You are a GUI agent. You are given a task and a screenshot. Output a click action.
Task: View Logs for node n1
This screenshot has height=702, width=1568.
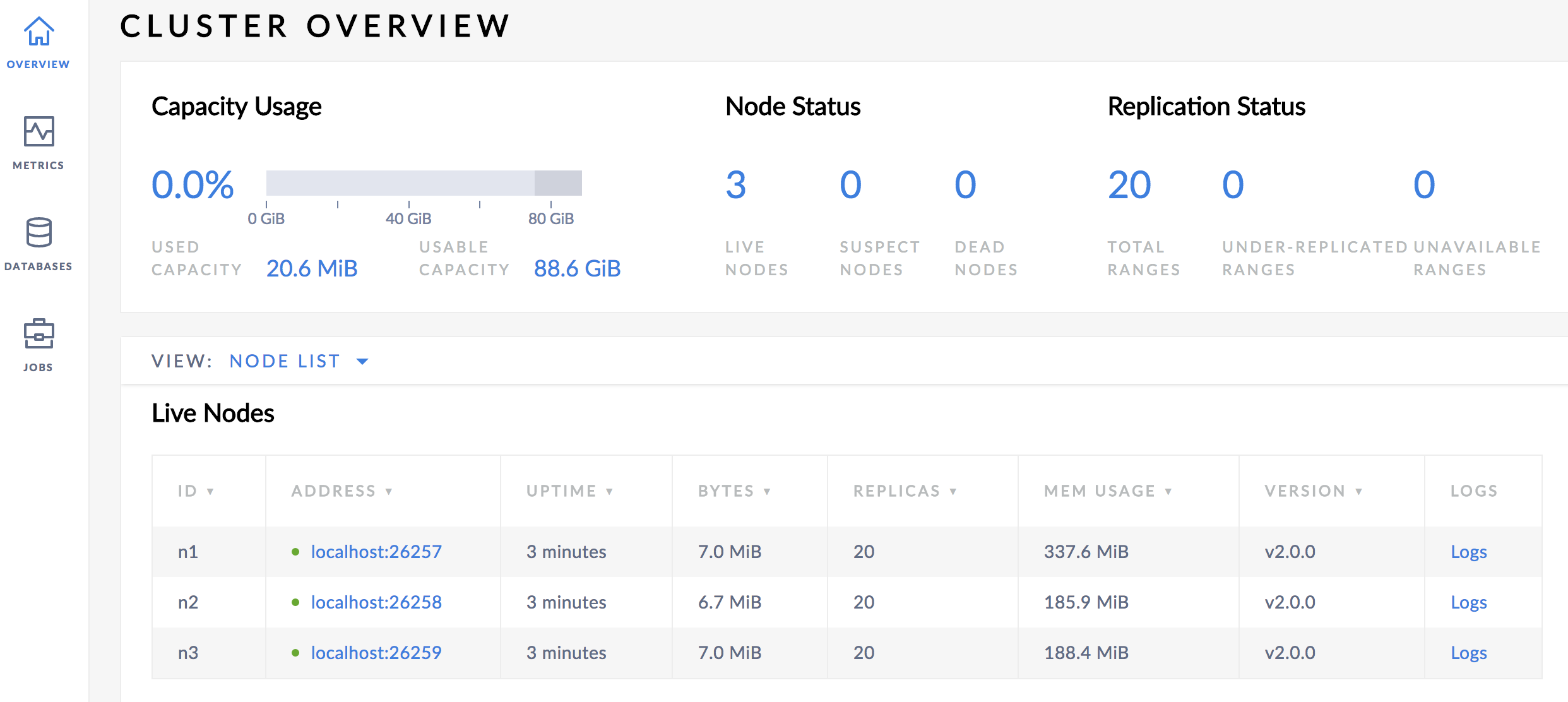(1468, 552)
